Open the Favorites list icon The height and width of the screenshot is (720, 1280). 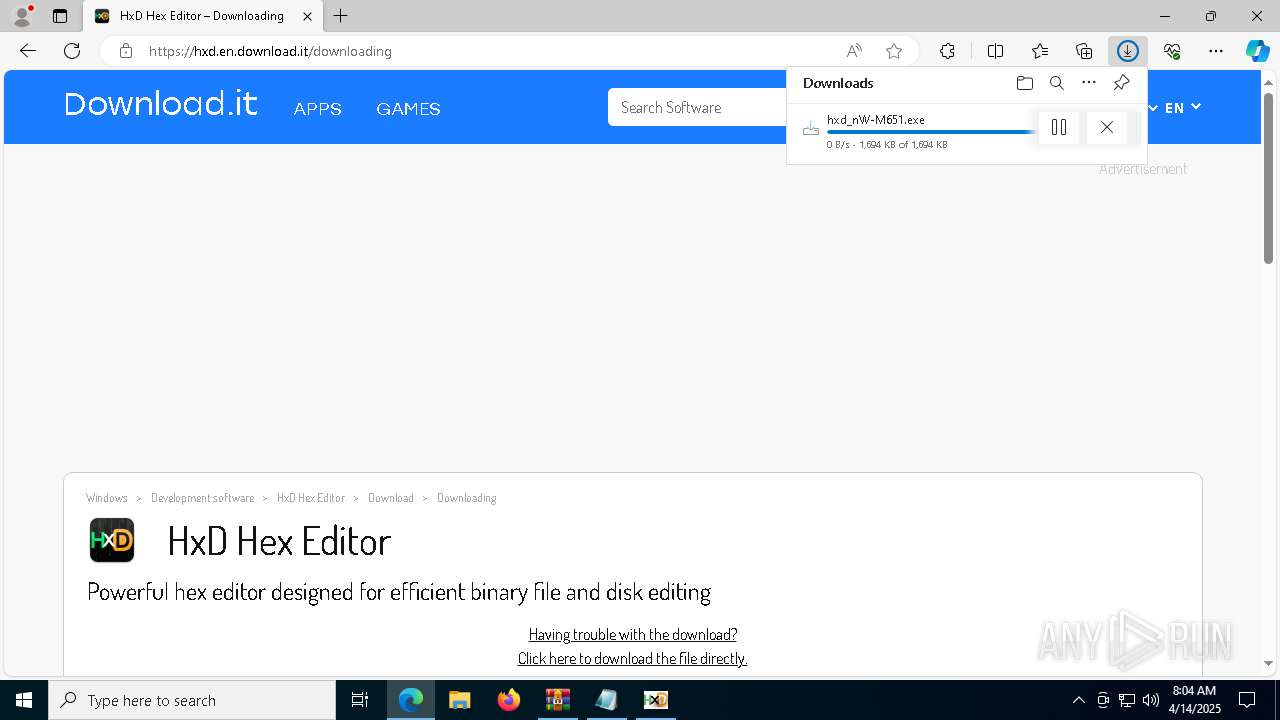pyautogui.click(x=1040, y=51)
